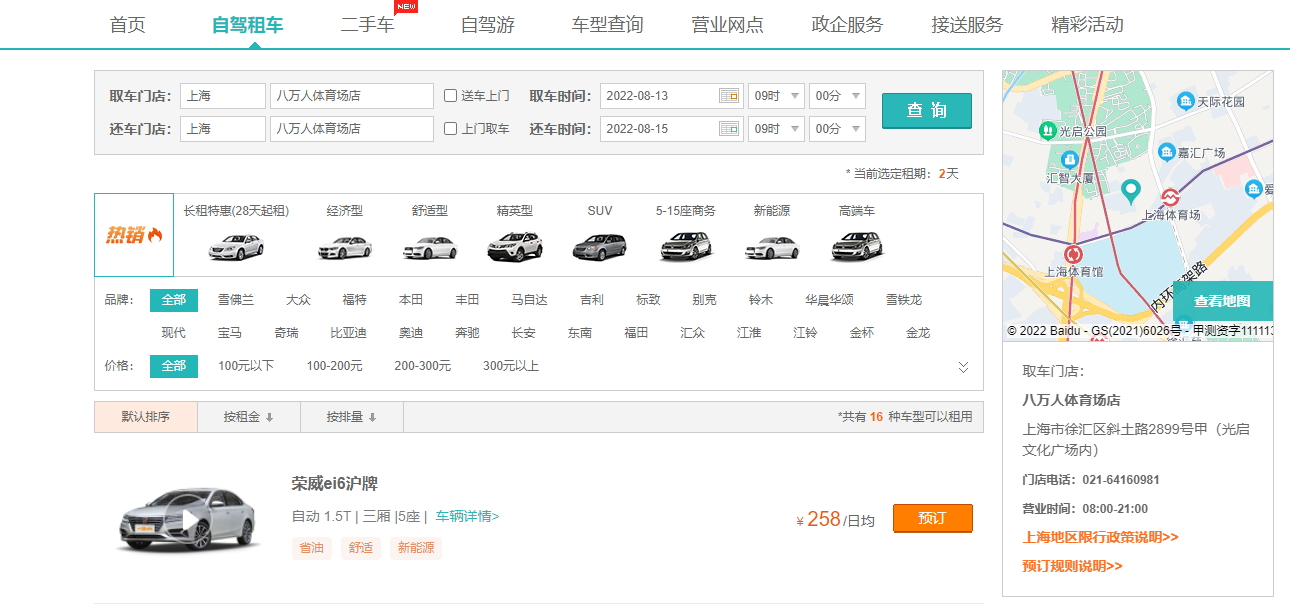This screenshot has height=604, width=1290.
Task: Click the teal store location pin on map
Action: pos(1131,190)
